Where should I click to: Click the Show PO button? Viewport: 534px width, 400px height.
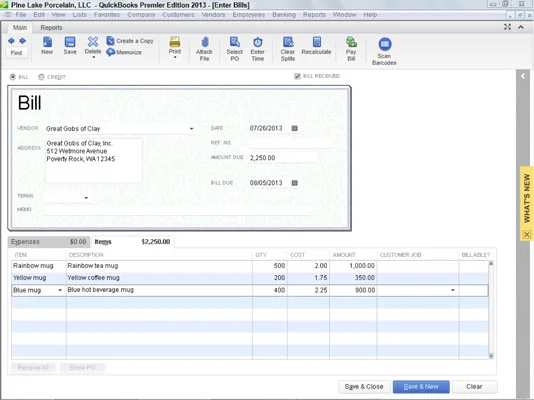(82, 368)
